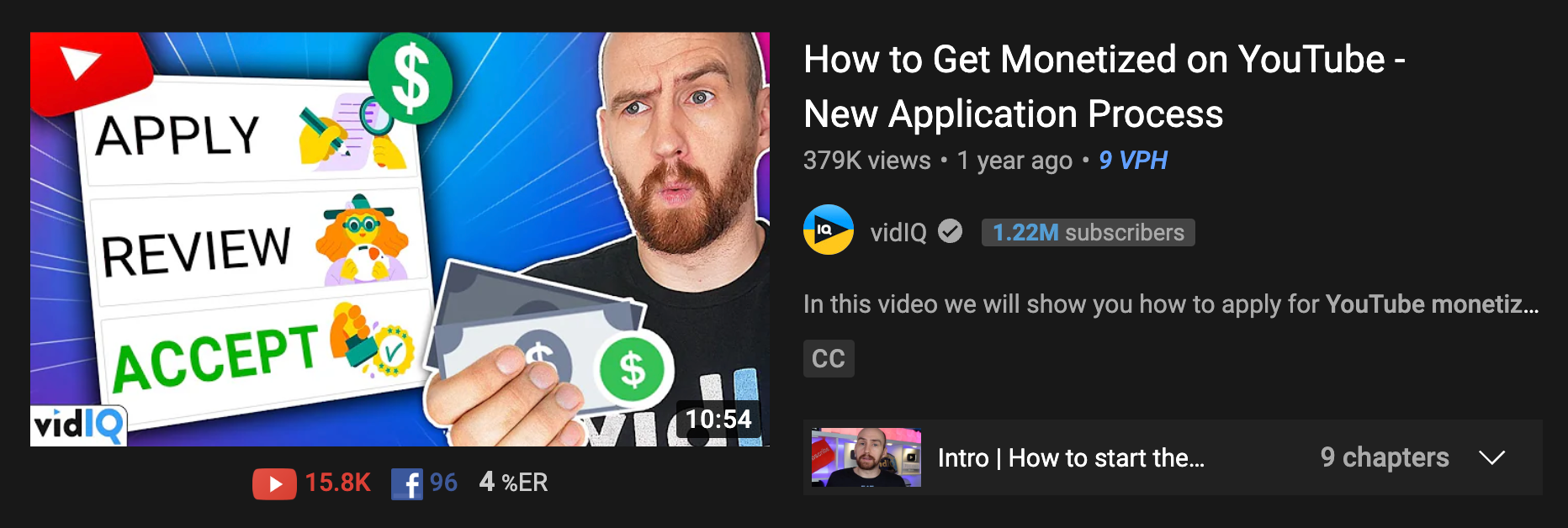Select the Intro chapter title text

coord(1071,457)
